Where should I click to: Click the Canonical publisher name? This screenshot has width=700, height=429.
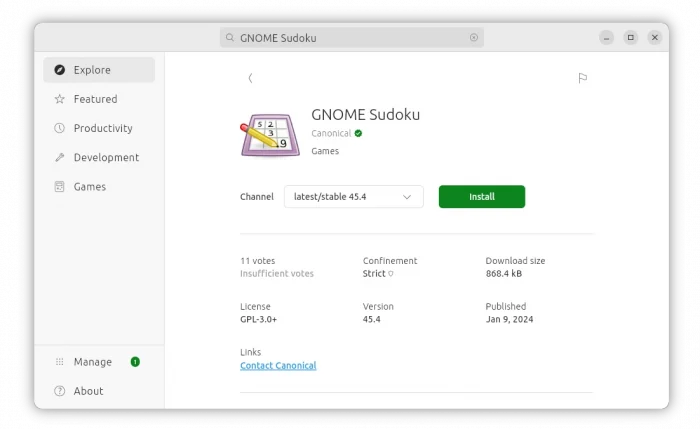[330, 133]
